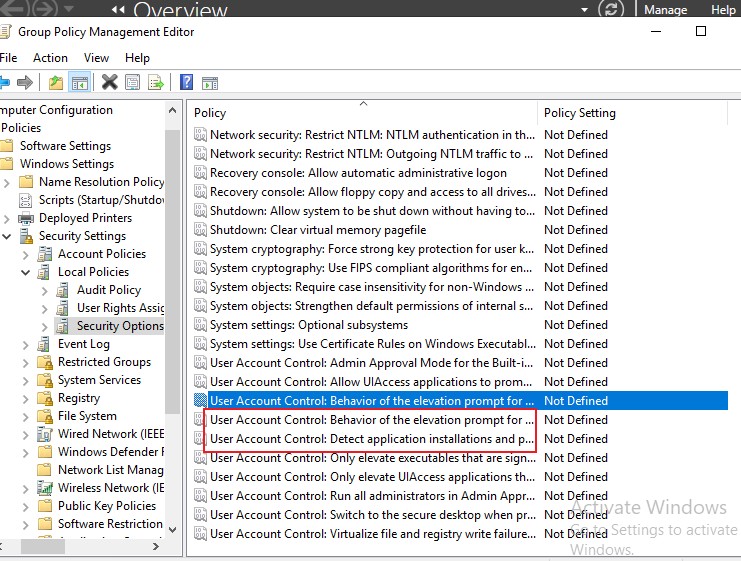Screen dimensions: 741x561
Task: Click icon of System settings: Optional subsystems
Action: [x=200, y=325]
